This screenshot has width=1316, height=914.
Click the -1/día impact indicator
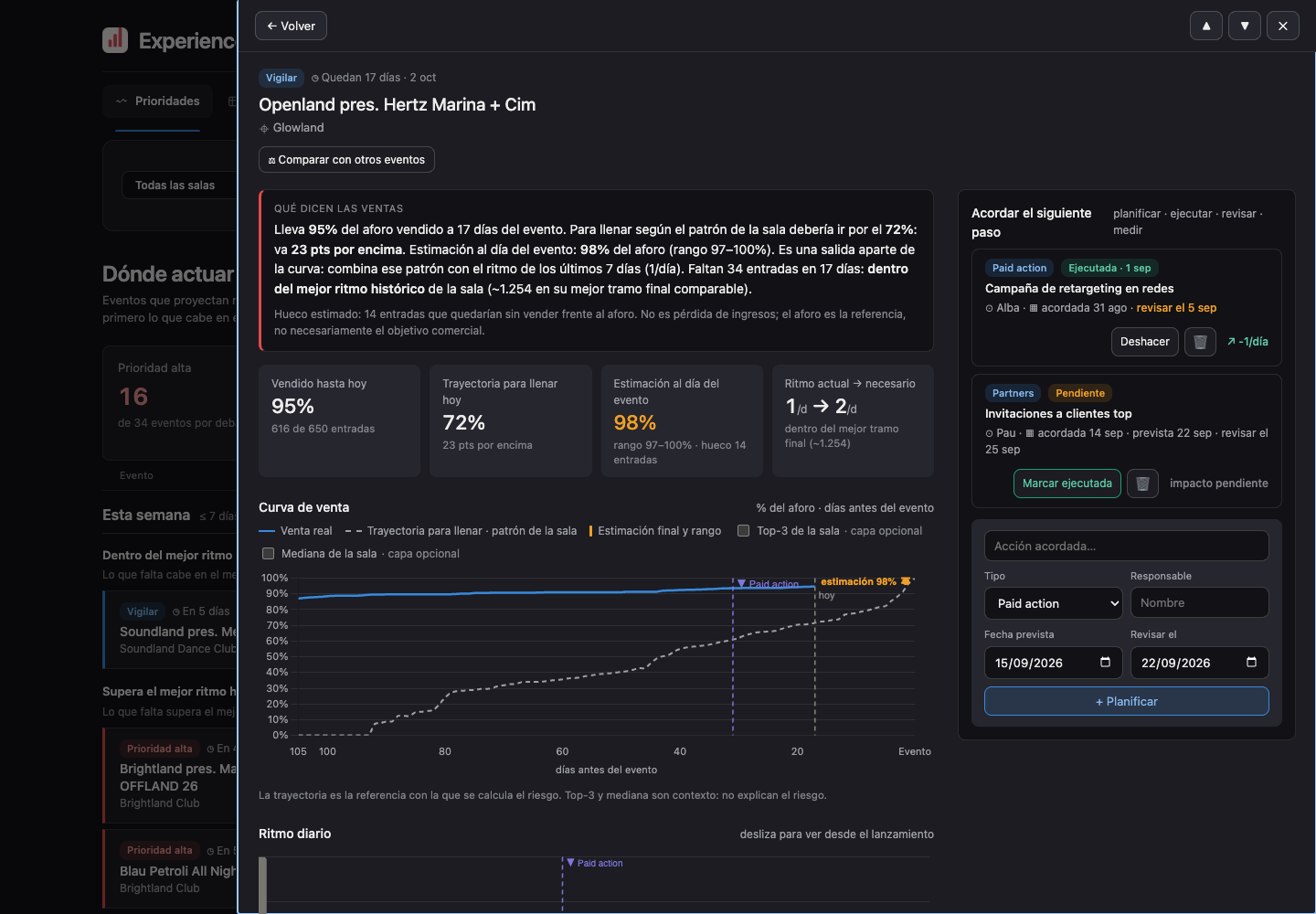(1247, 342)
